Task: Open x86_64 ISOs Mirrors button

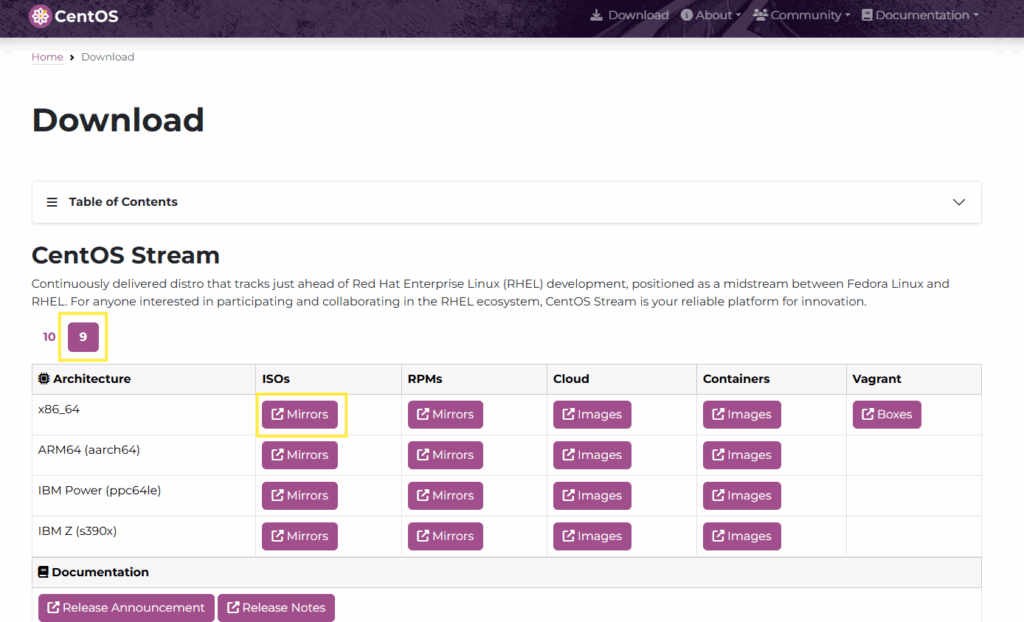Action: point(300,415)
